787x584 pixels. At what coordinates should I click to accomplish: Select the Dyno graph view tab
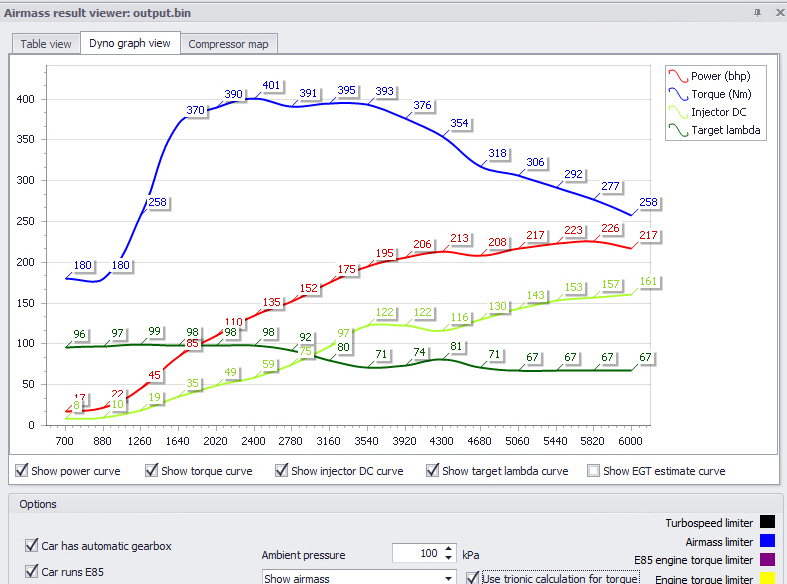pyautogui.click(x=129, y=43)
